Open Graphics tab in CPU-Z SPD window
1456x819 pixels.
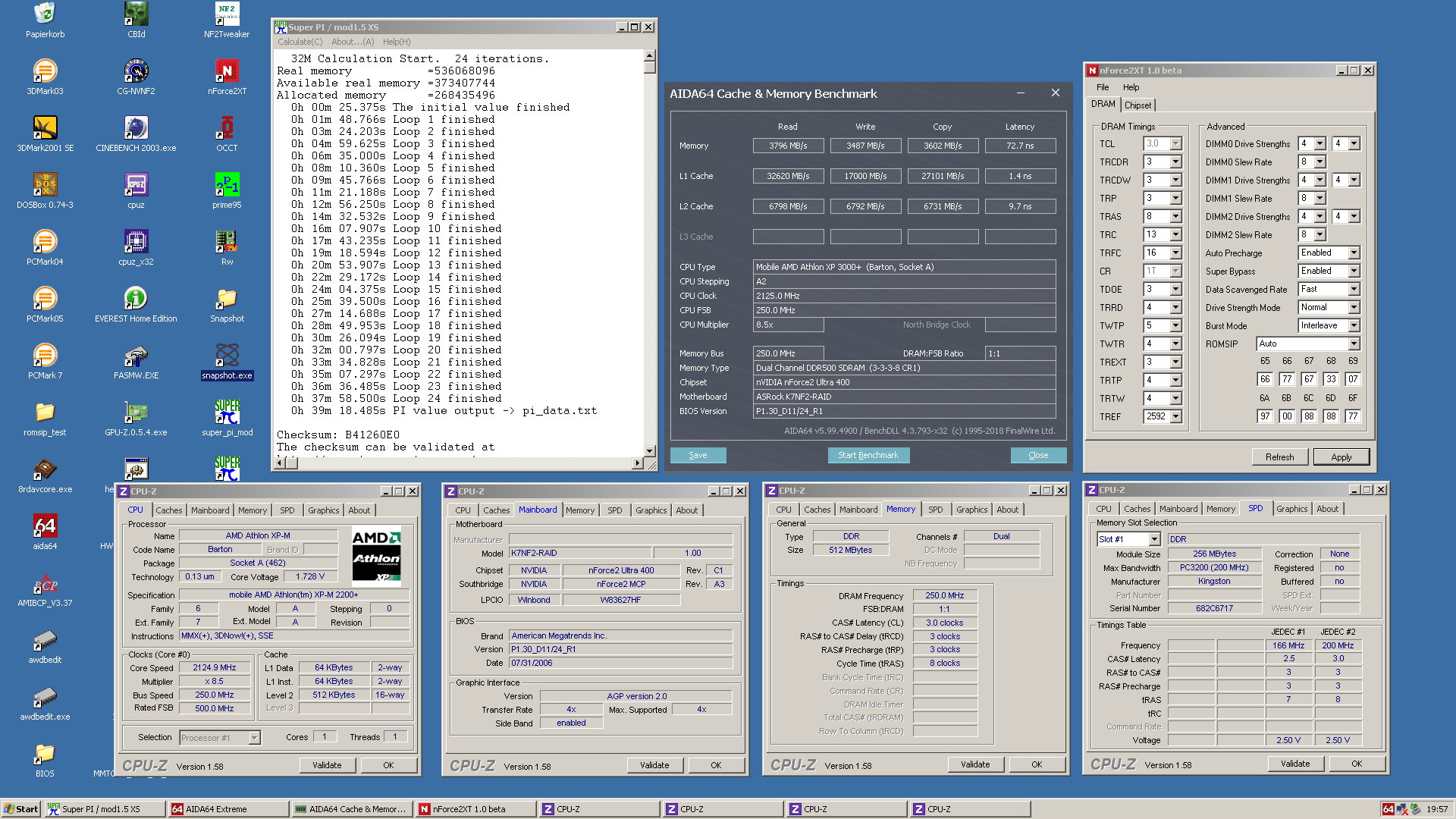click(1291, 509)
